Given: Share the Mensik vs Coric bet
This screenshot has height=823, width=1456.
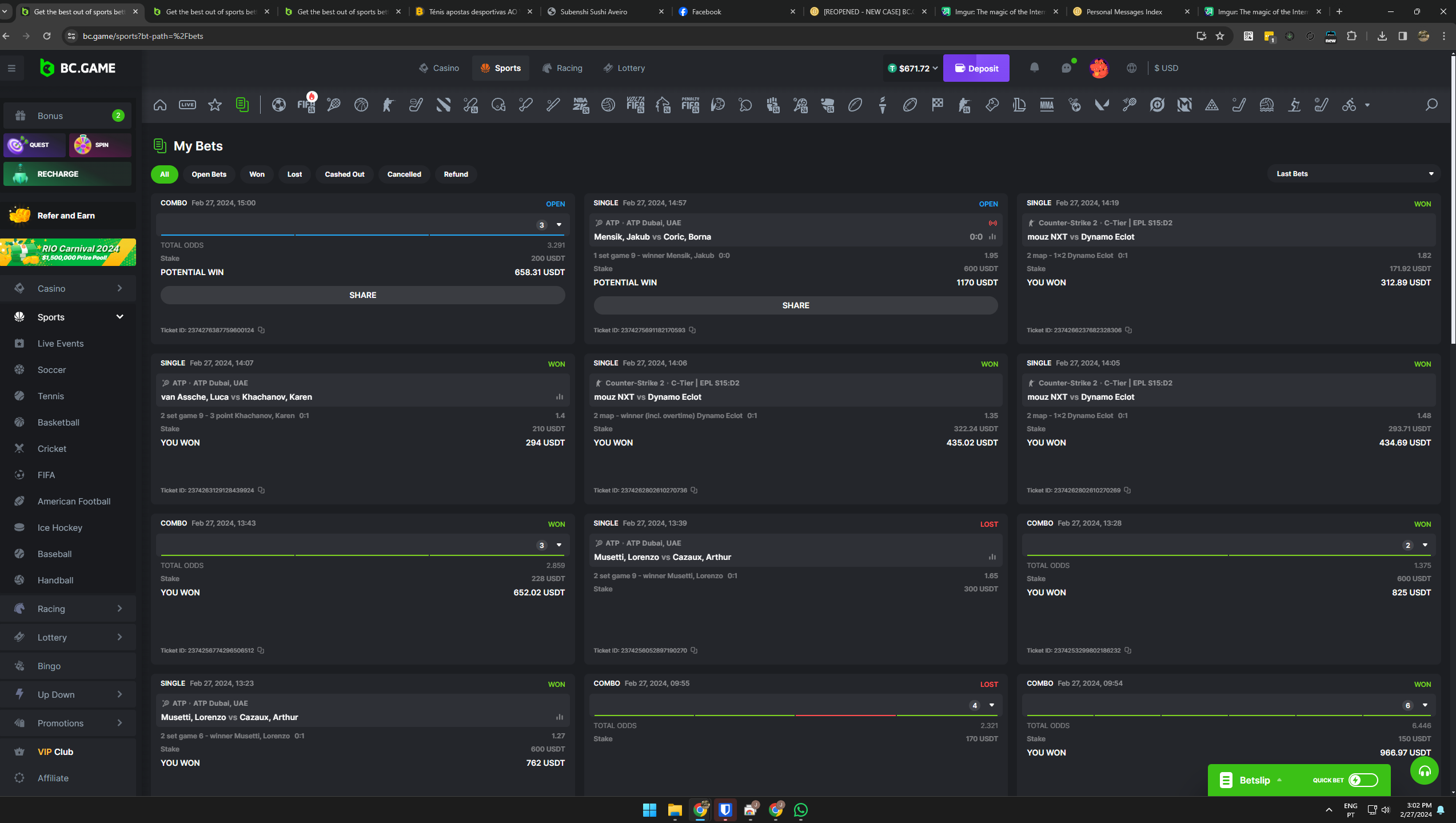Looking at the screenshot, I should pos(795,305).
